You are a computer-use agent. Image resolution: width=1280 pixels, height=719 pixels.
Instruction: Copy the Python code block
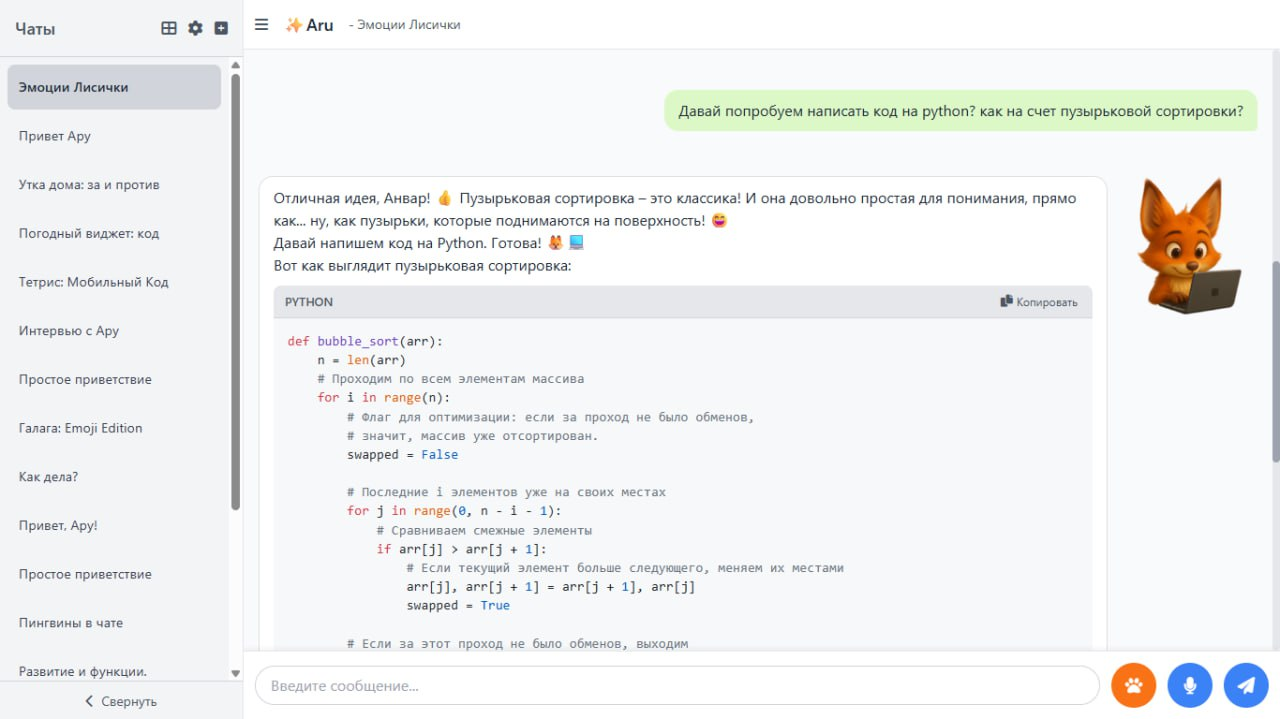tap(1039, 302)
